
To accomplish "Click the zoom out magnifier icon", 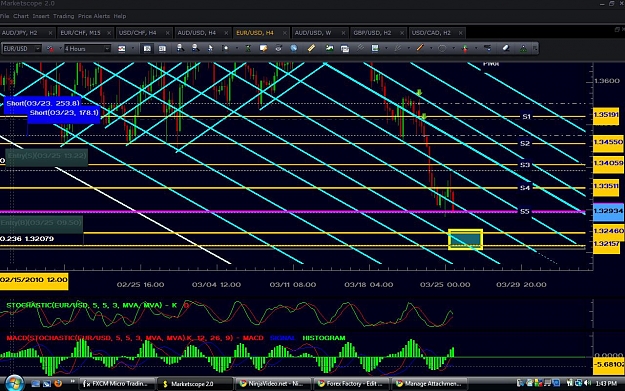I will (x=195, y=48).
